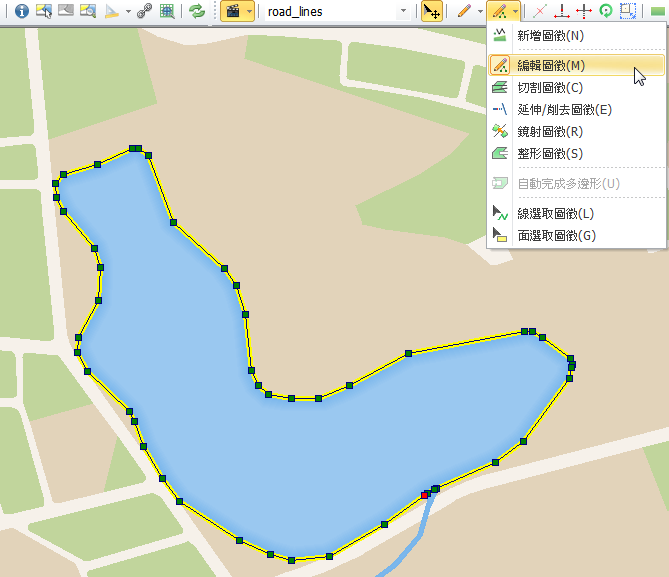Open the road_lines layer combo box
This screenshot has height=577, width=669.
point(337,12)
